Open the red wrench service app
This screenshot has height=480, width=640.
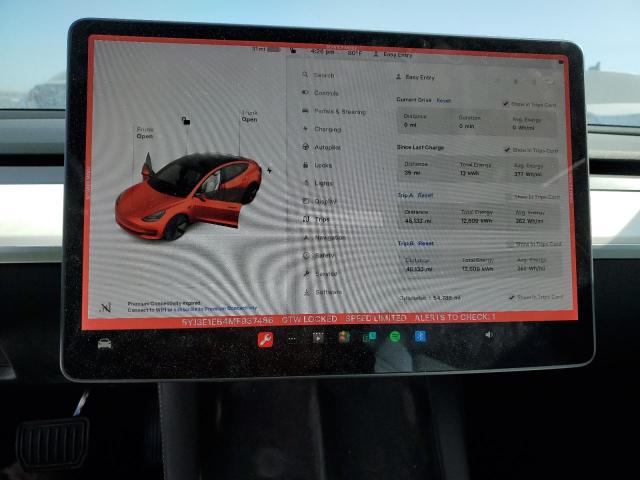point(265,340)
